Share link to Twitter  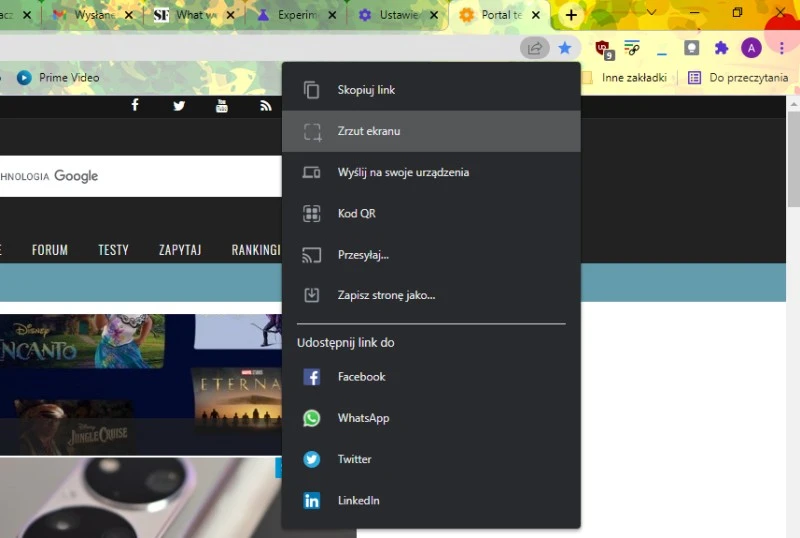(431, 459)
